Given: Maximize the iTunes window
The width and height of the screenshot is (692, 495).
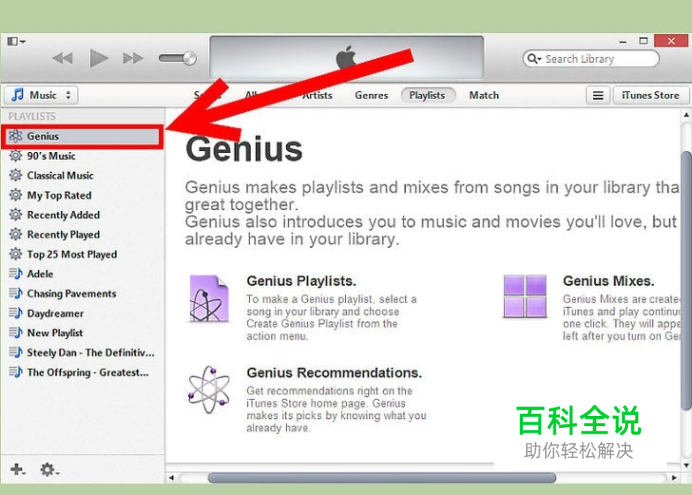Looking at the screenshot, I should pos(643,41).
